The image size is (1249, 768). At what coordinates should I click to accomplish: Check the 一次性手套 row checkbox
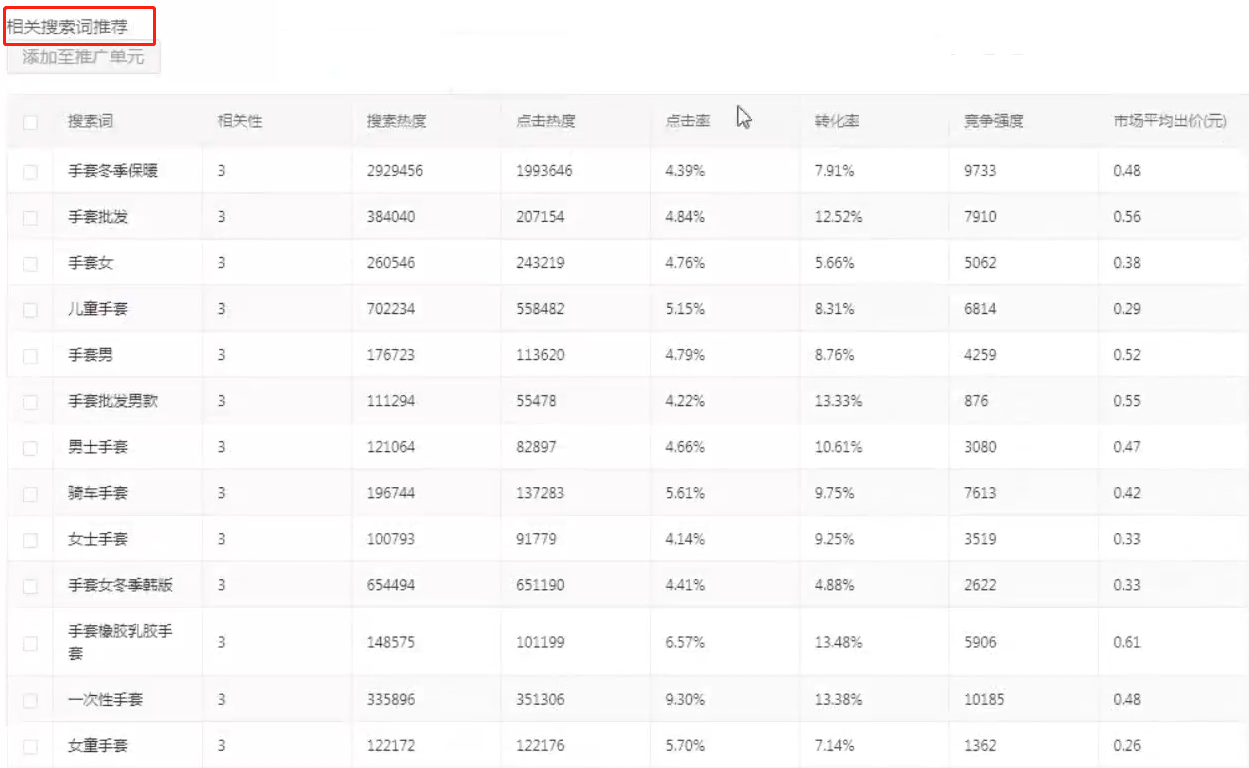click(30, 700)
